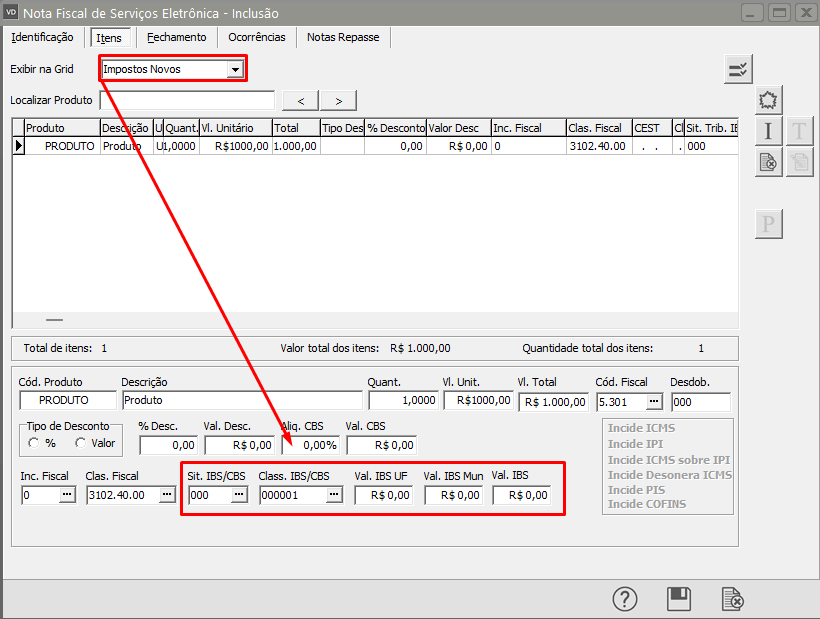Click the cancel document icon at bottom right

tap(733, 598)
